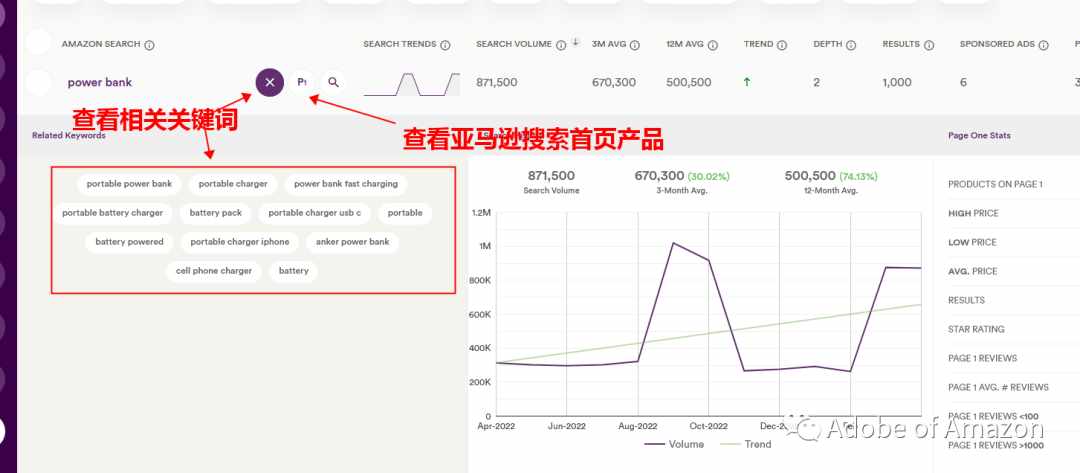Click the Search Volume sort arrow
Image resolution: width=1080 pixels, height=473 pixels.
(x=576, y=43)
